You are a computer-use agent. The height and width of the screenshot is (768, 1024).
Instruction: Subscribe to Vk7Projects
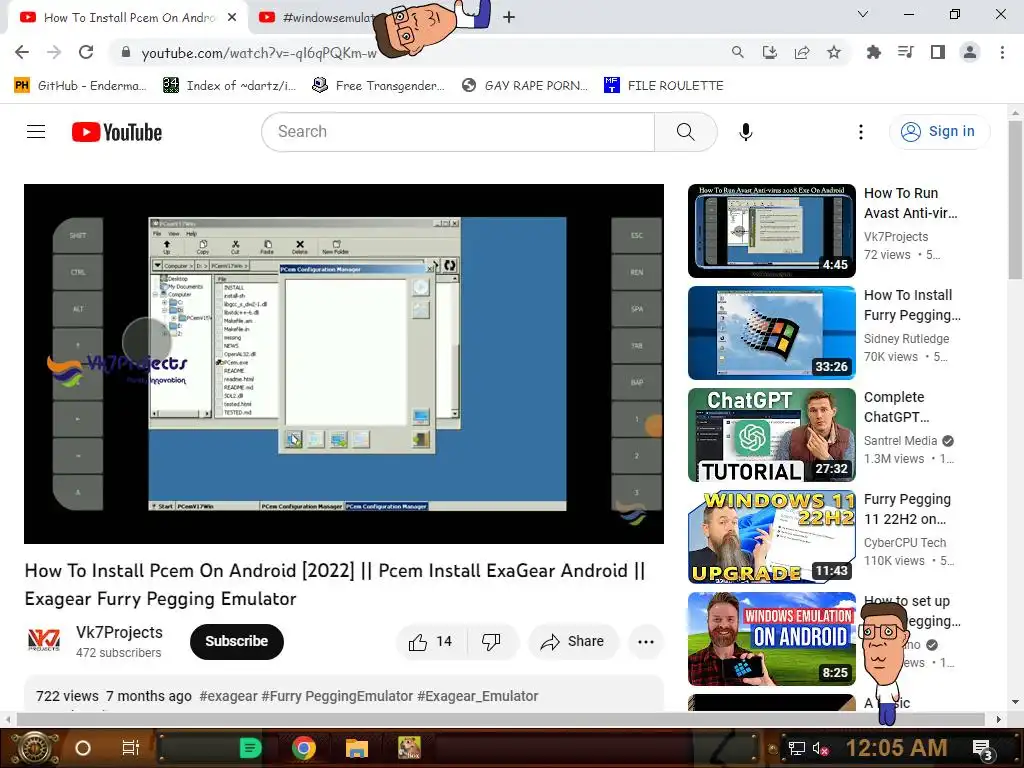(236, 641)
